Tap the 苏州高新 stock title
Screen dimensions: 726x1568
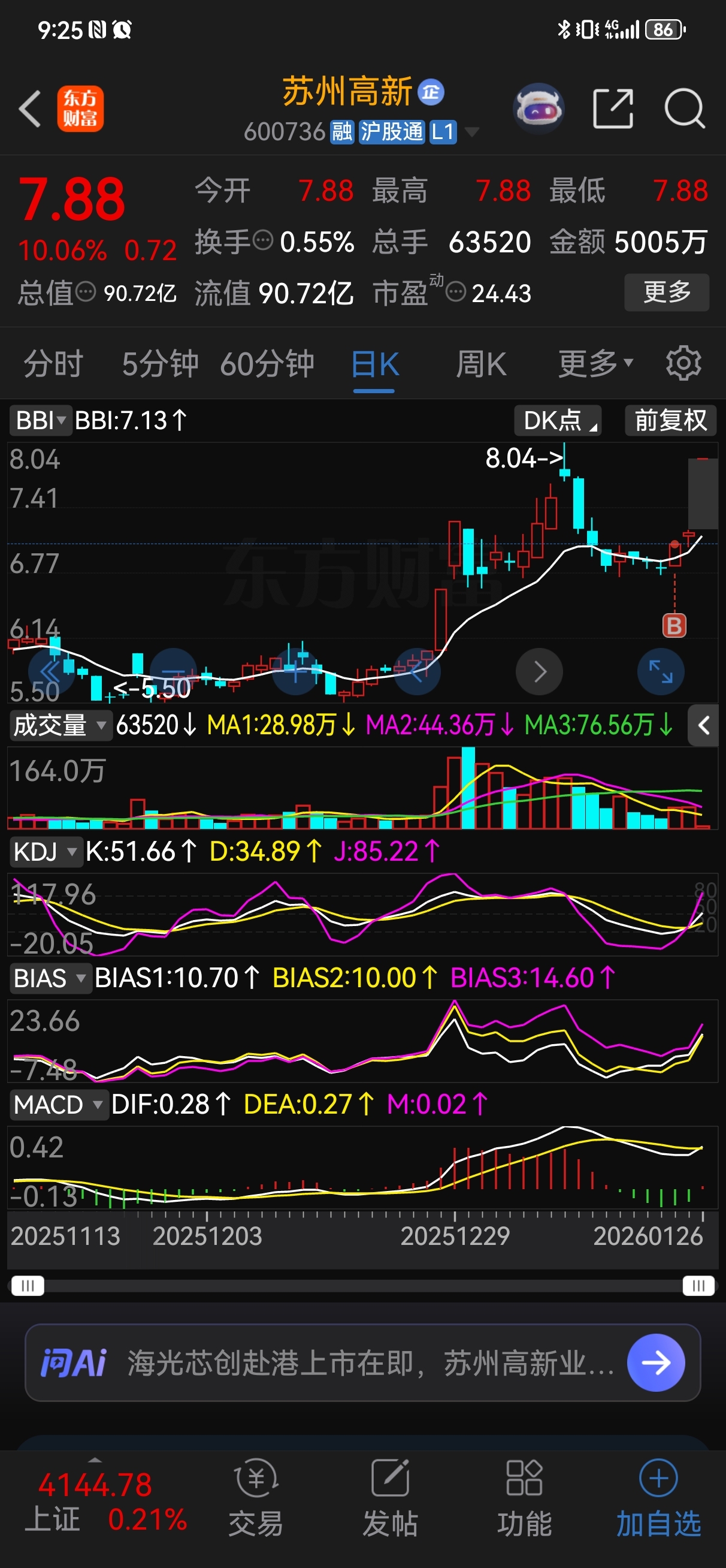coord(348,92)
